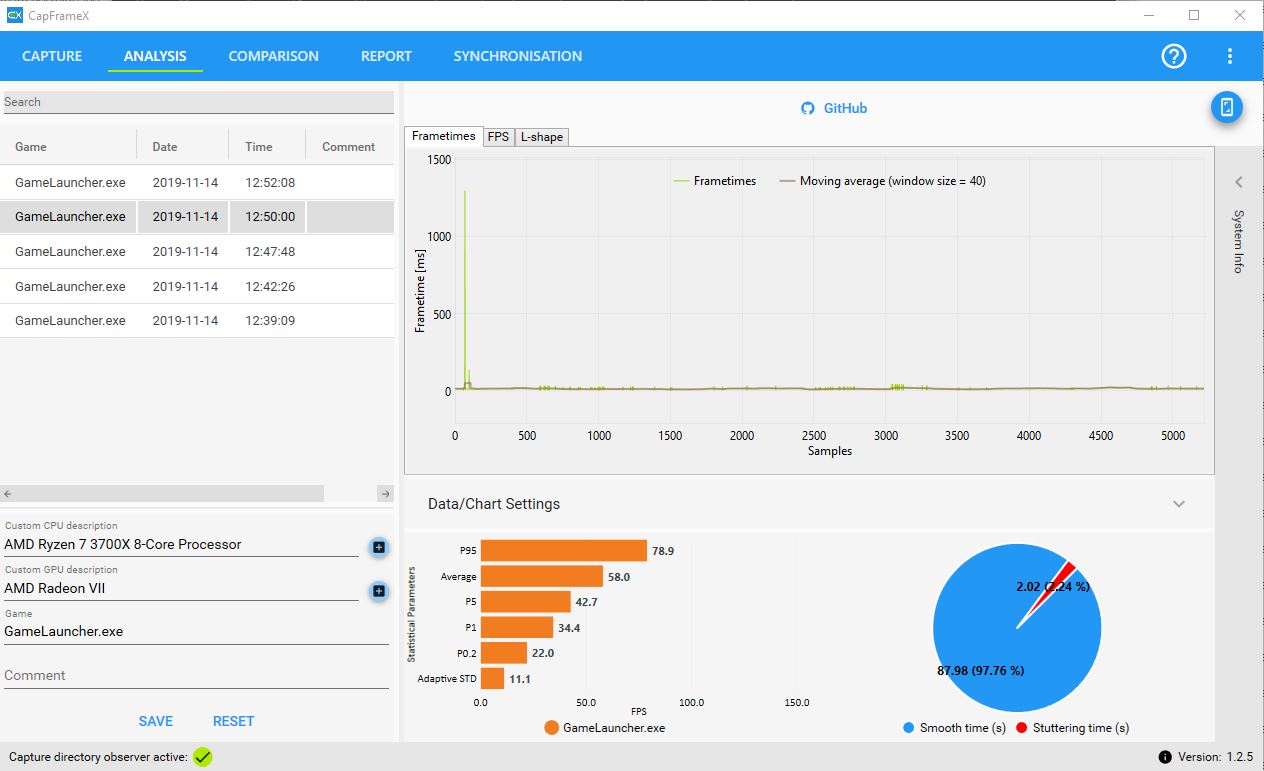Click the Average FPS bar

click(x=542, y=577)
